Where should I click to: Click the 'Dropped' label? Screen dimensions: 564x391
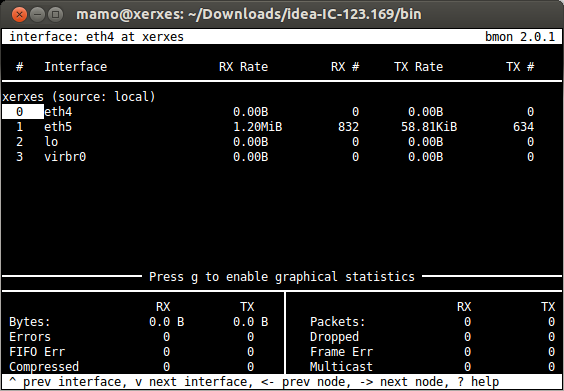pos(334,337)
